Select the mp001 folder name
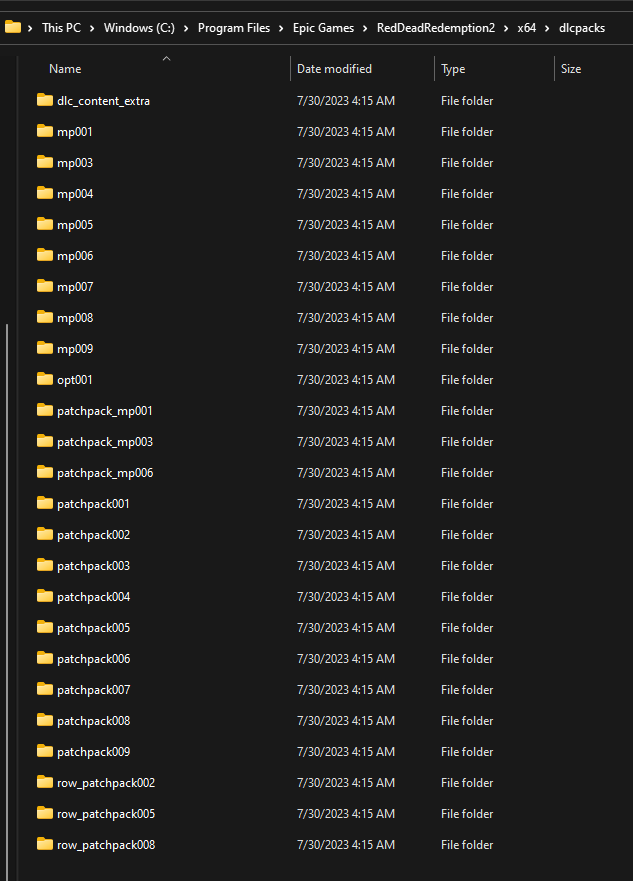This screenshot has height=881, width=633. coord(75,132)
